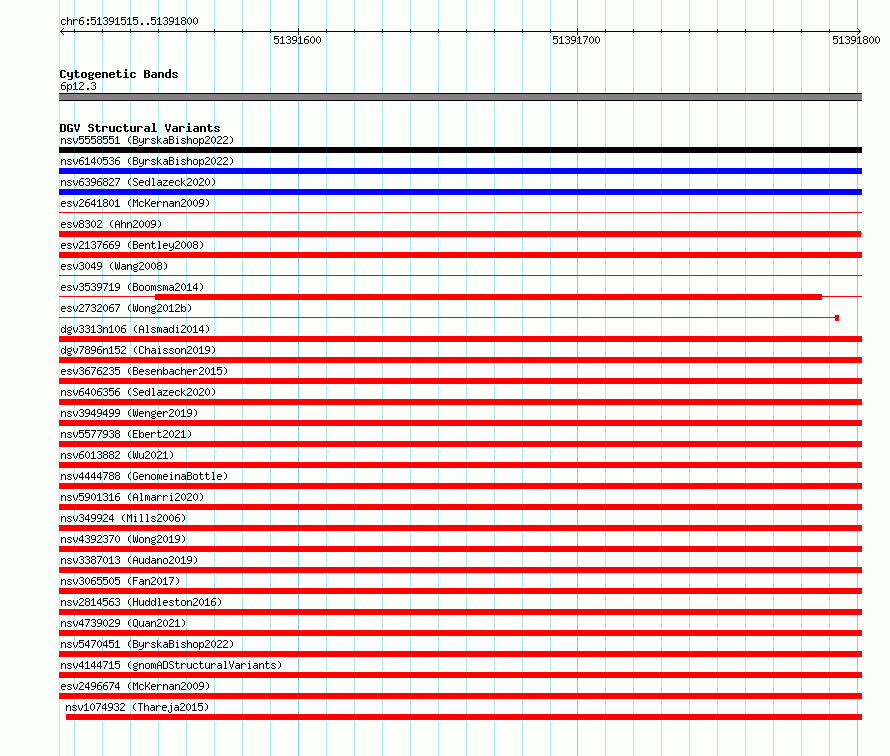Open variant esv2641801 (McKernan2009)

click(135, 203)
